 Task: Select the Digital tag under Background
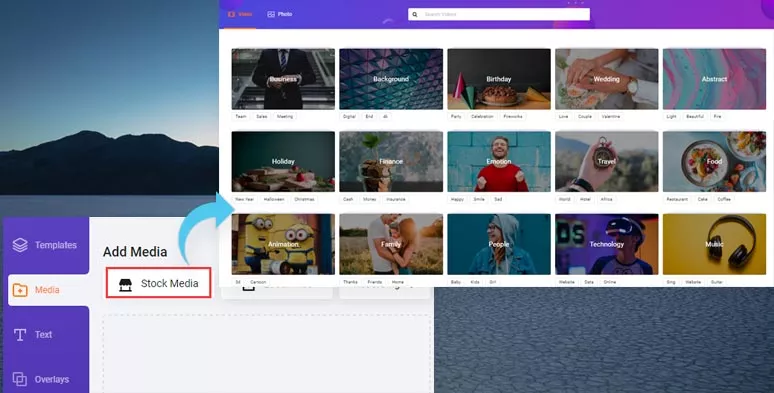349,117
